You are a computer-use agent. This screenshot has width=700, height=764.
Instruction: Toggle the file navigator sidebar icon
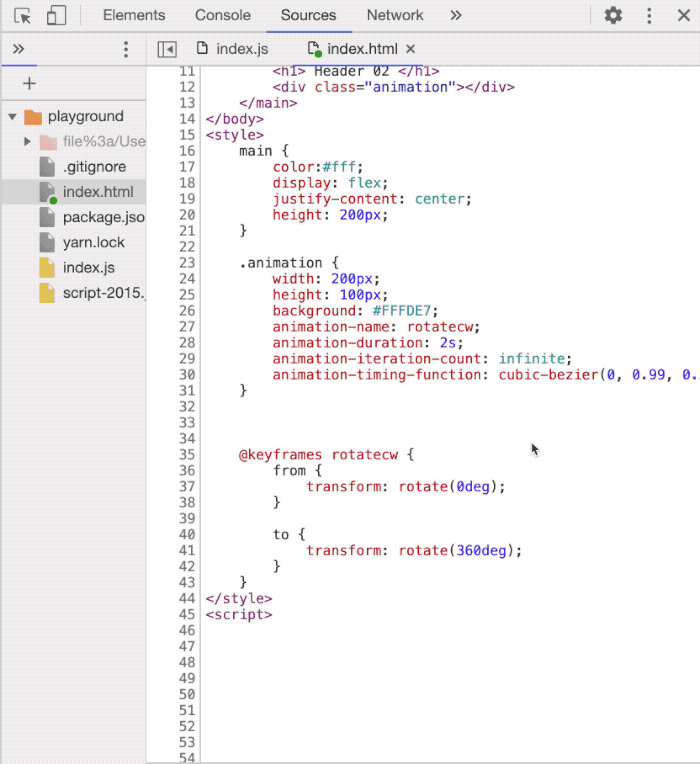168,49
